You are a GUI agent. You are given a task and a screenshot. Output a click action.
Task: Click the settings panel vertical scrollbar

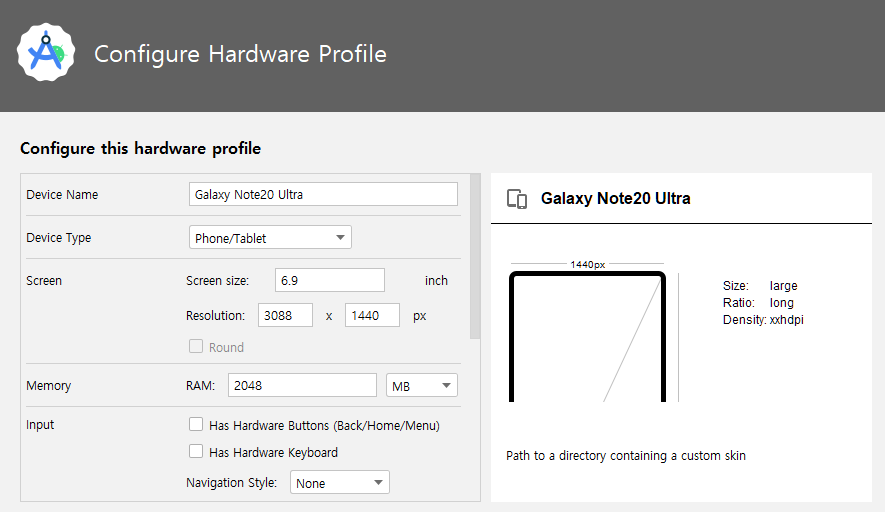(475, 257)
